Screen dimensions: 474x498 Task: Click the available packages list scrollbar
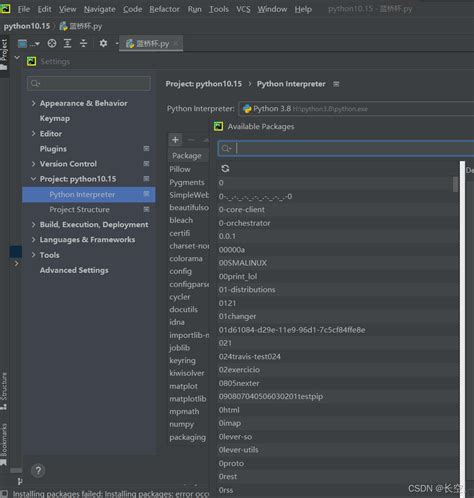[x=455, y=184]
